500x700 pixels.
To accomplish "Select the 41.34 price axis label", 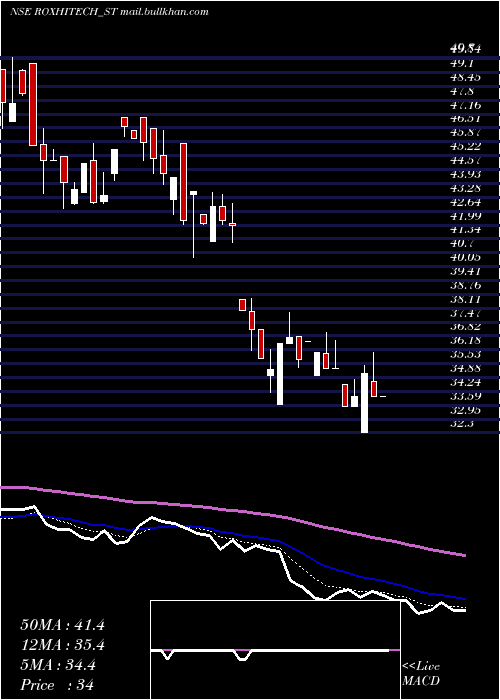I will [465, 230].
